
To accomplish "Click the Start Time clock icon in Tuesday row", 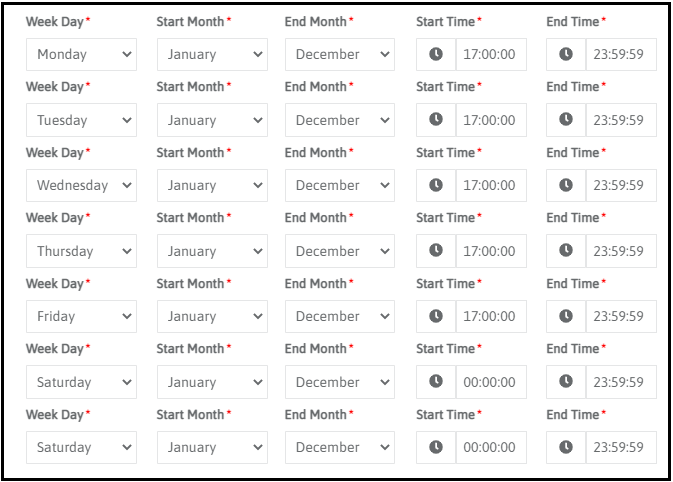I will coord(436,120).
